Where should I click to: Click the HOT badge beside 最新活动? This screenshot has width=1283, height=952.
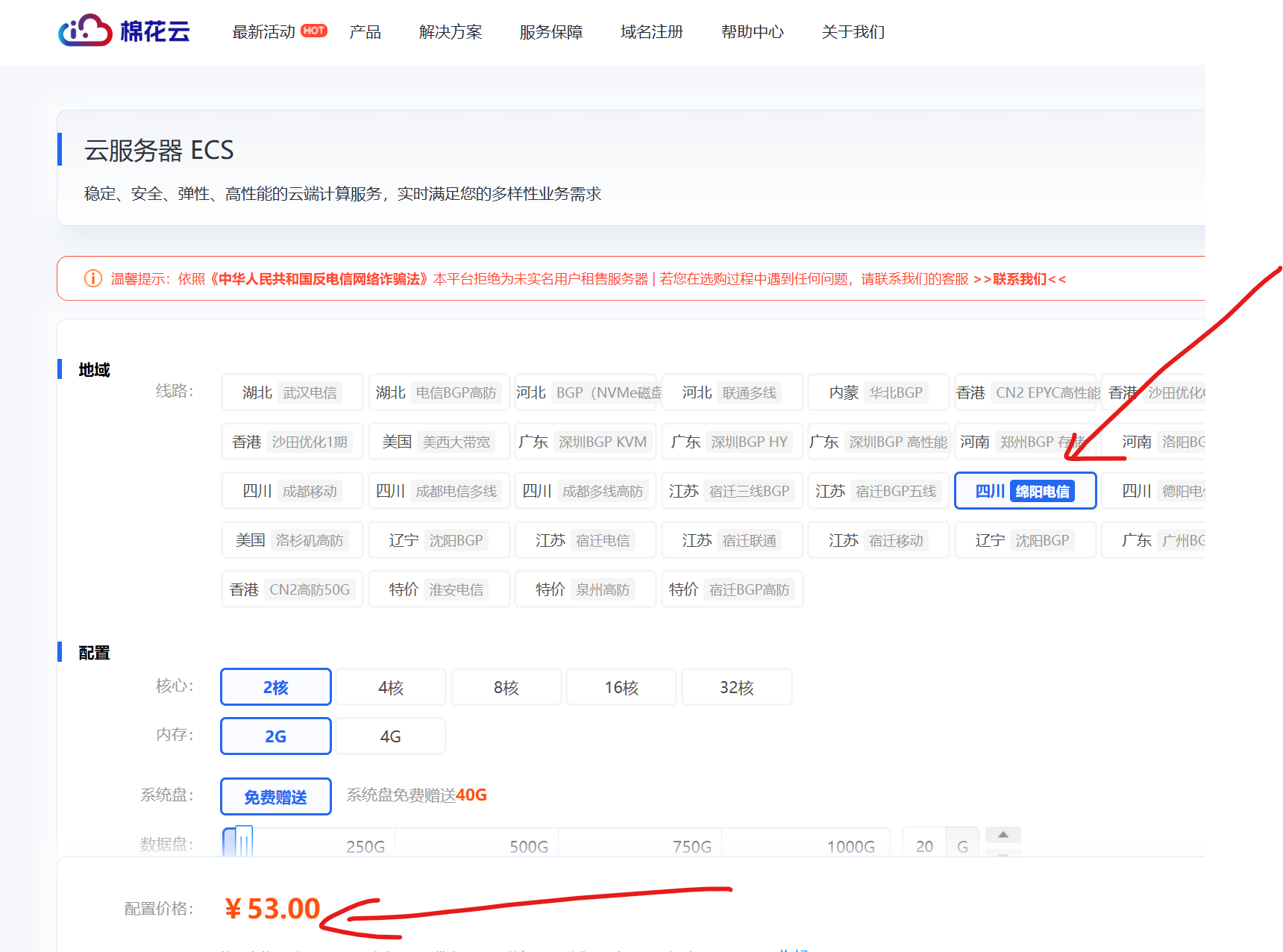[x=314, y=31]
